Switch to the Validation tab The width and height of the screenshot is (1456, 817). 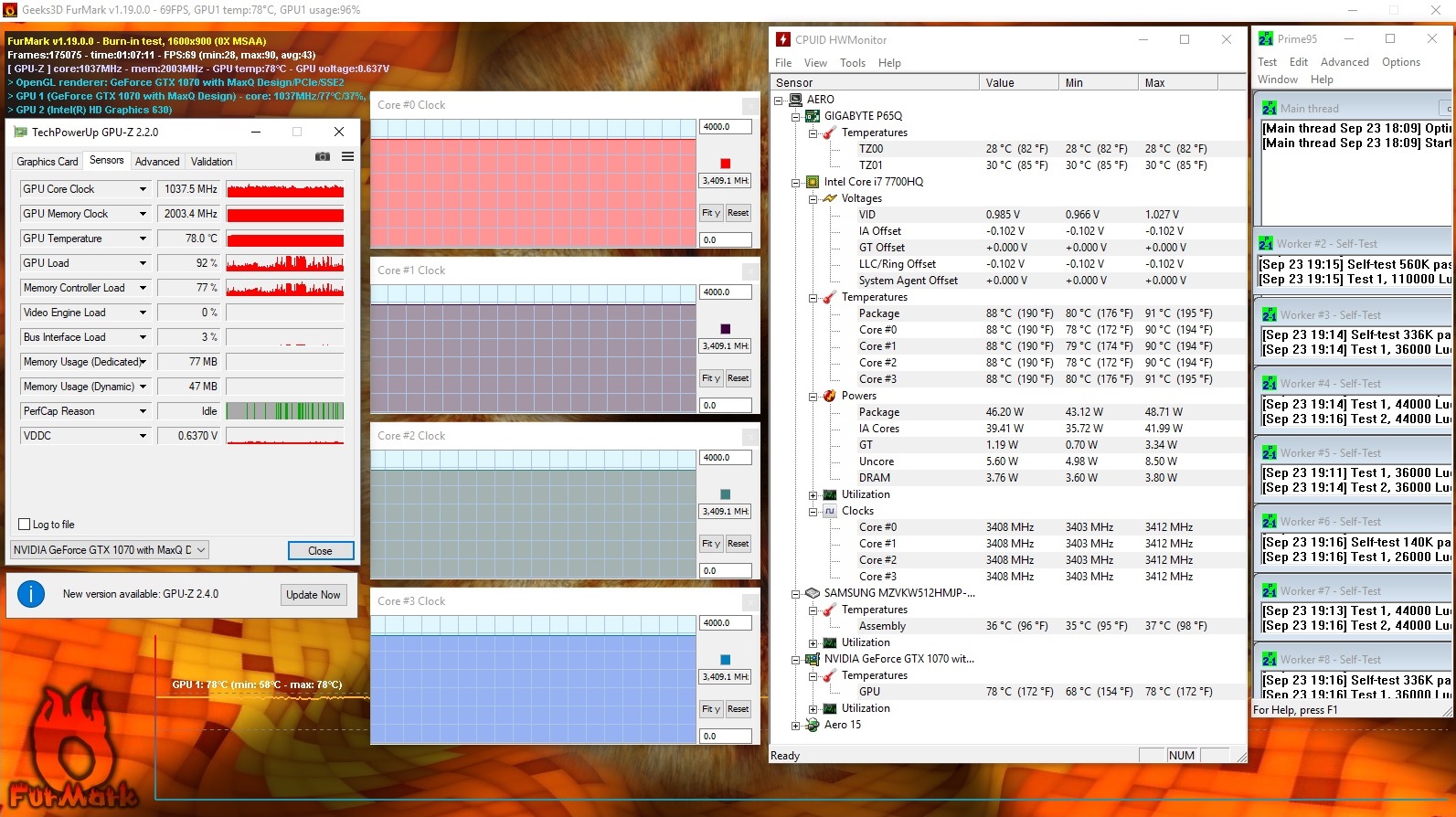coord(211,162)
